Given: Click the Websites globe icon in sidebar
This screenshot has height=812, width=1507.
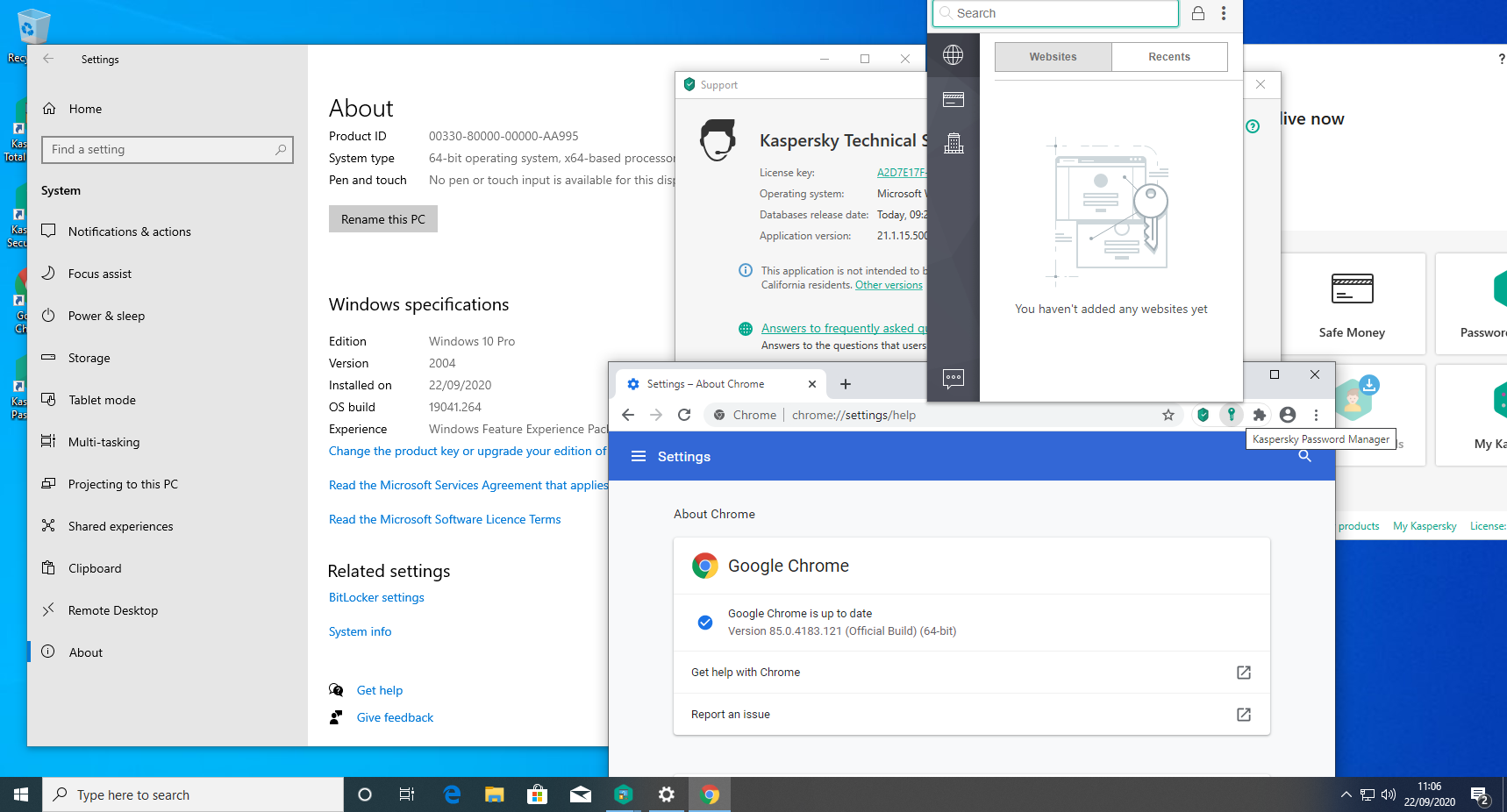Looking at the screenshot, I should [x=953, y=55].
